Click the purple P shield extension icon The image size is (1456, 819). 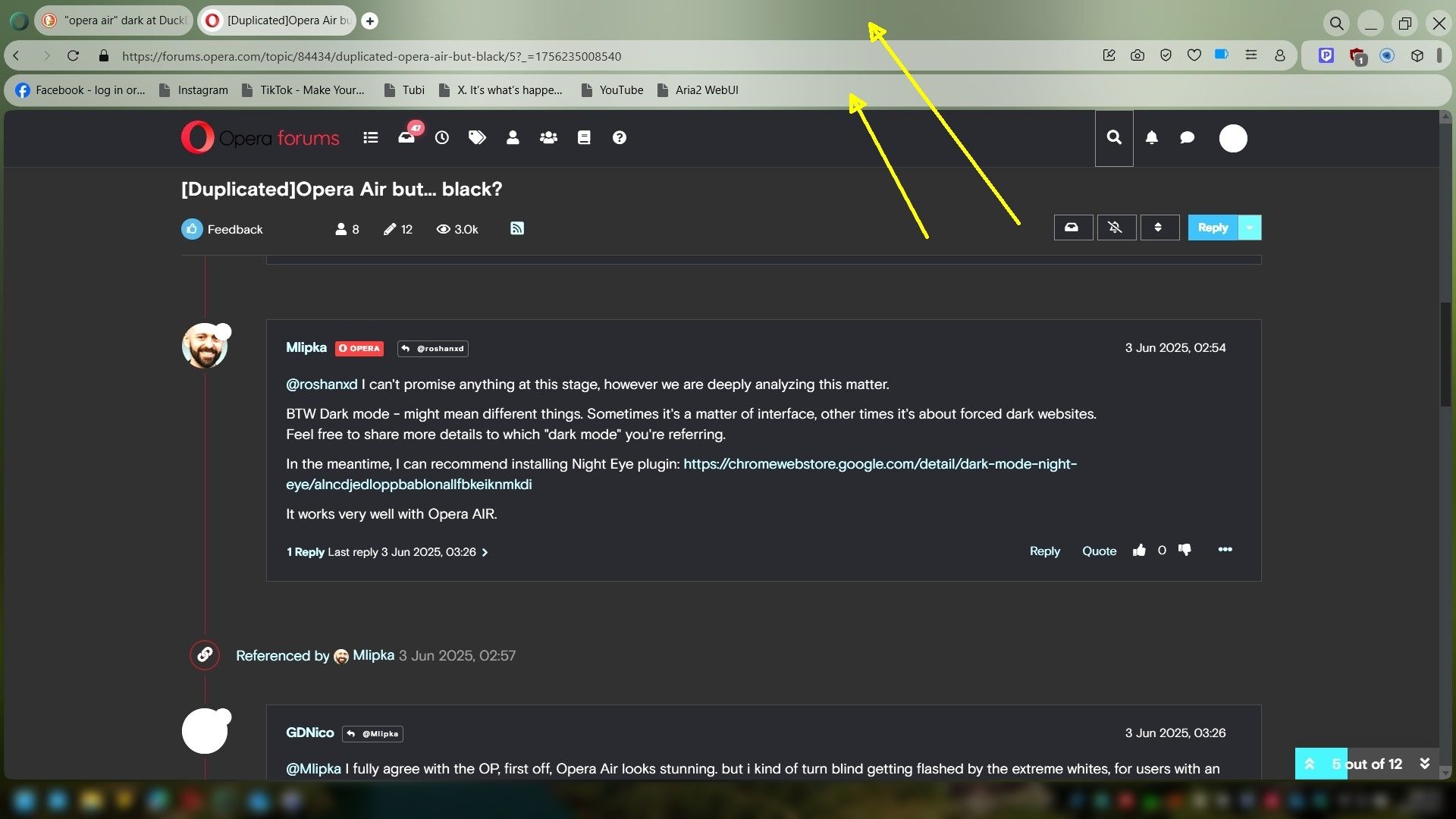click(x=1326, y=55)
